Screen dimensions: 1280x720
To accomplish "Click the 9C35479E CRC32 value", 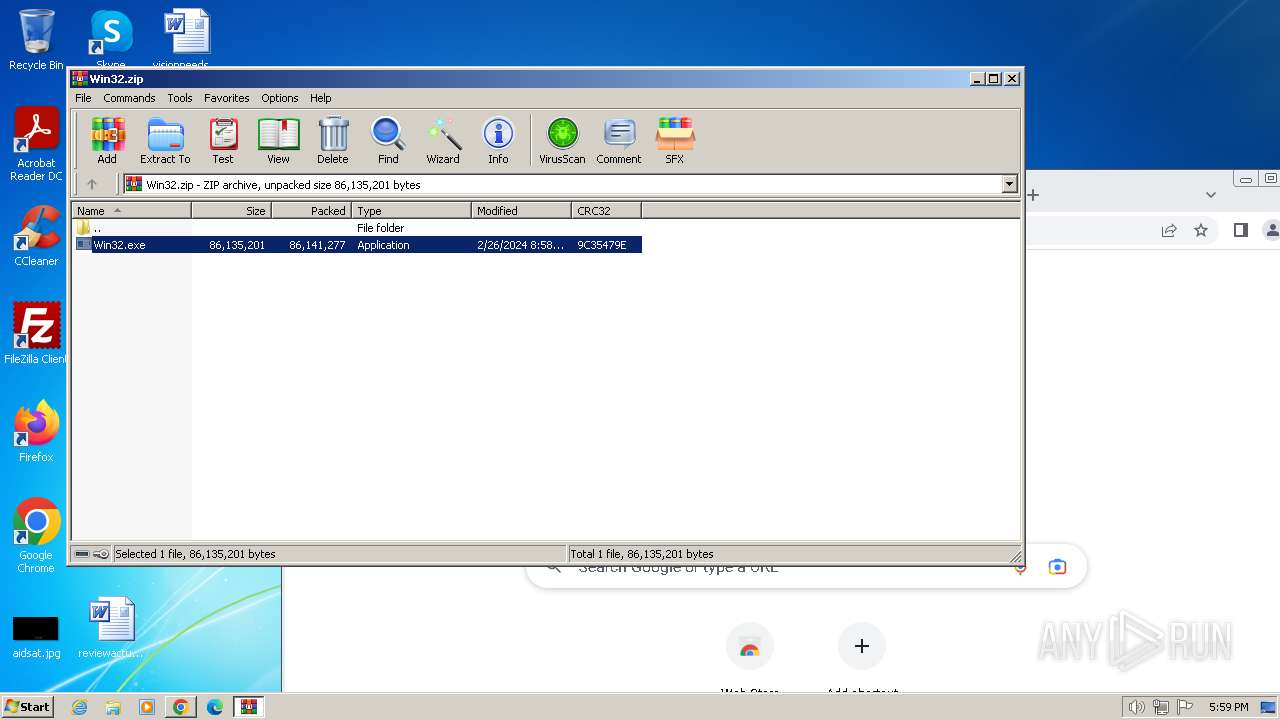I will pyautogui.click(x=601, y=245).
